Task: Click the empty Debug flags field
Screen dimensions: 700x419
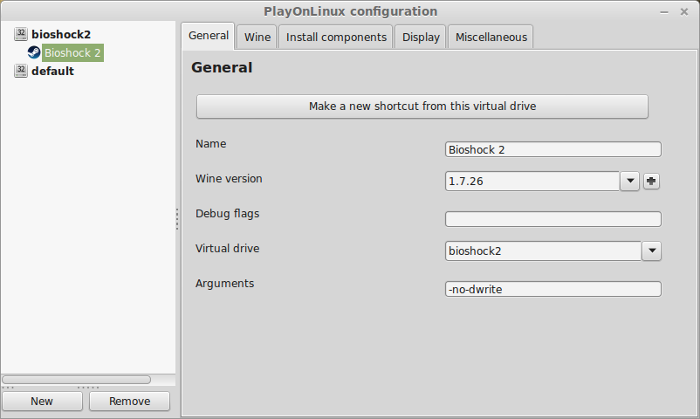Action: click(553, 219)
